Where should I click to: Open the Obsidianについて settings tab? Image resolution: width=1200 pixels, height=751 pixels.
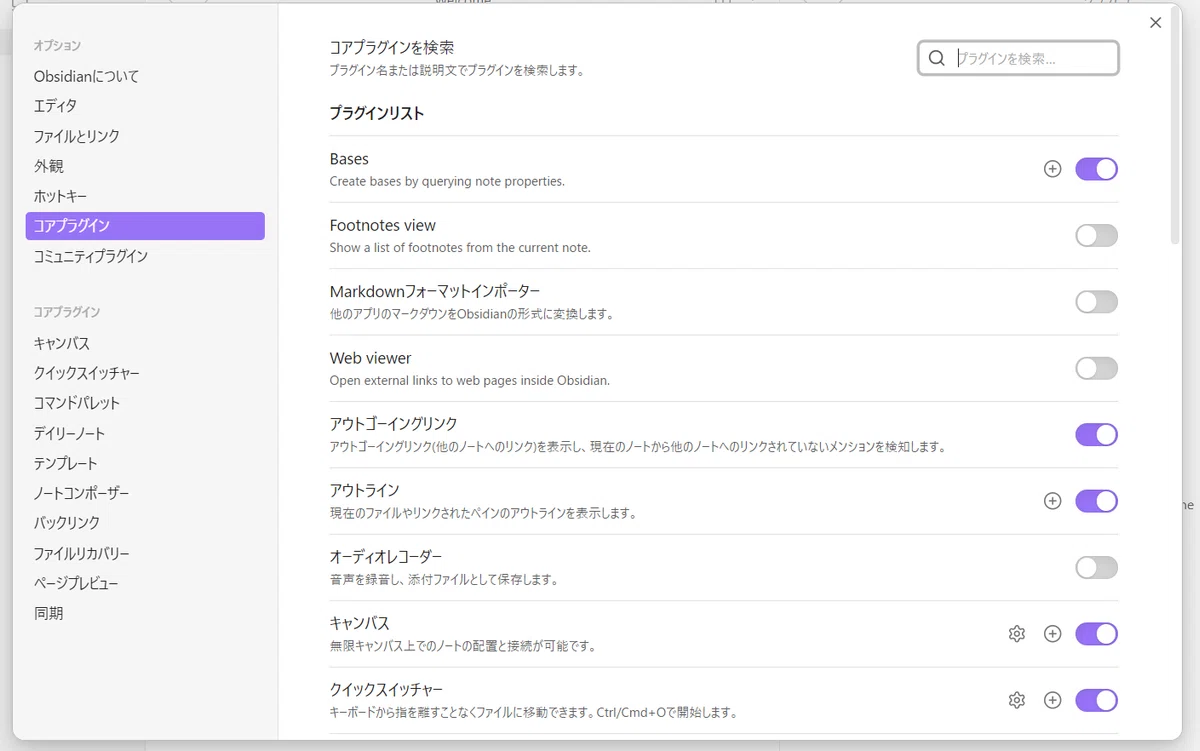(145, 76)
